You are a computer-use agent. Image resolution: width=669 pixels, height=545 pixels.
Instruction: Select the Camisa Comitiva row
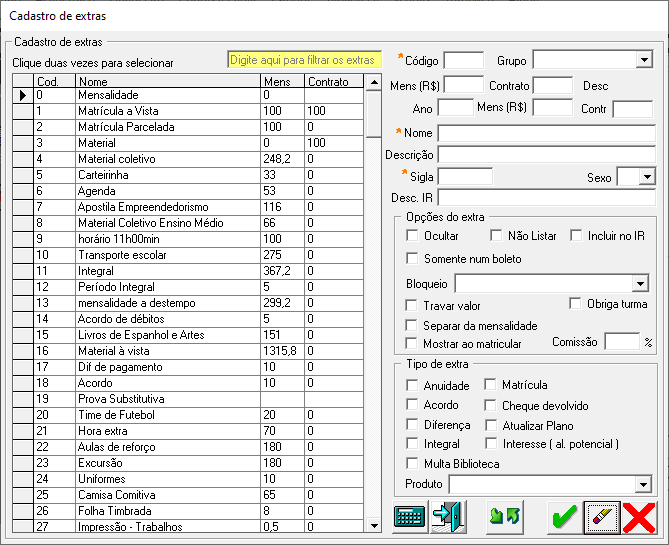(188, 495)
